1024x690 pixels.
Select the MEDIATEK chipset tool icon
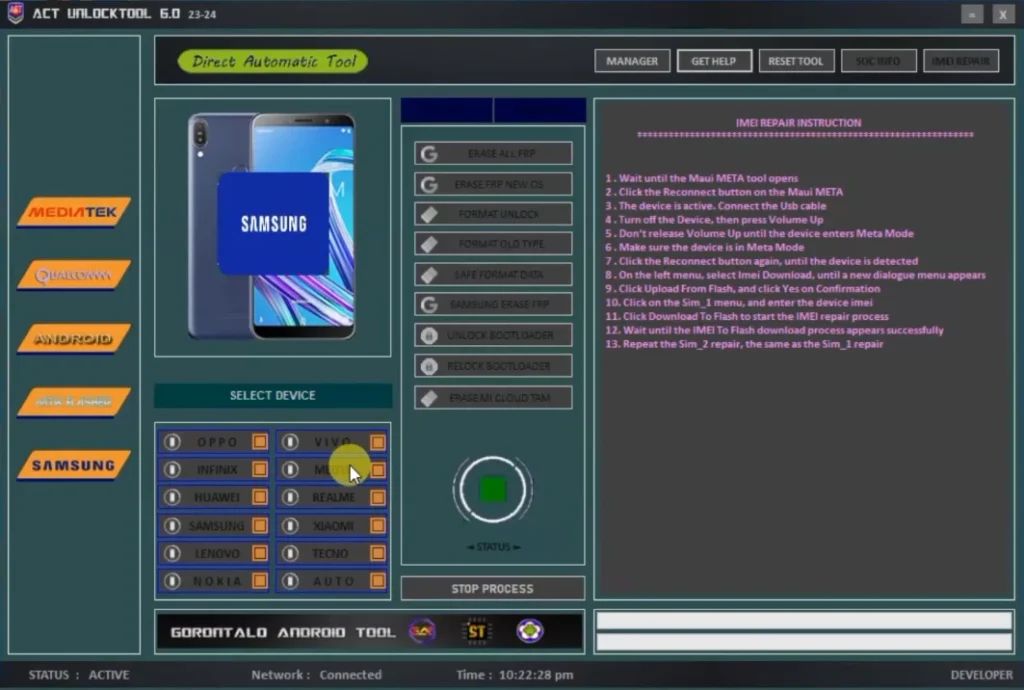tap(72, 212)
